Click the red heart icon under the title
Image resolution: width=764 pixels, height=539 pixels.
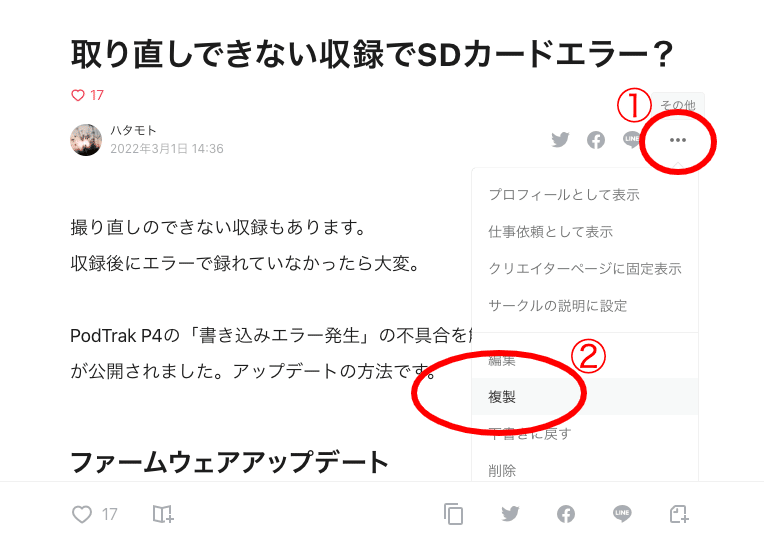(78, 95)
